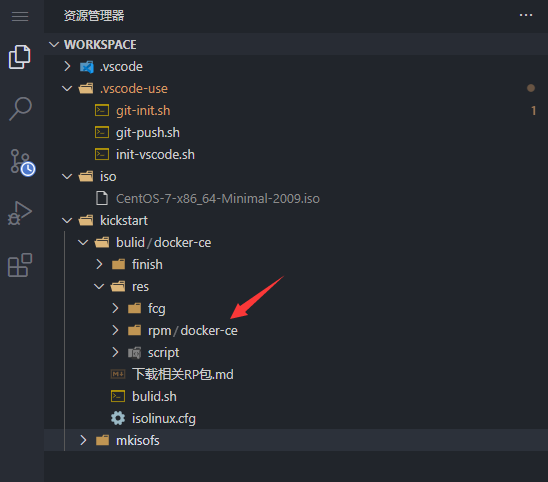The image size is (548, 482).
Task: Click the fcg folder name
Action: pos(157,309)
